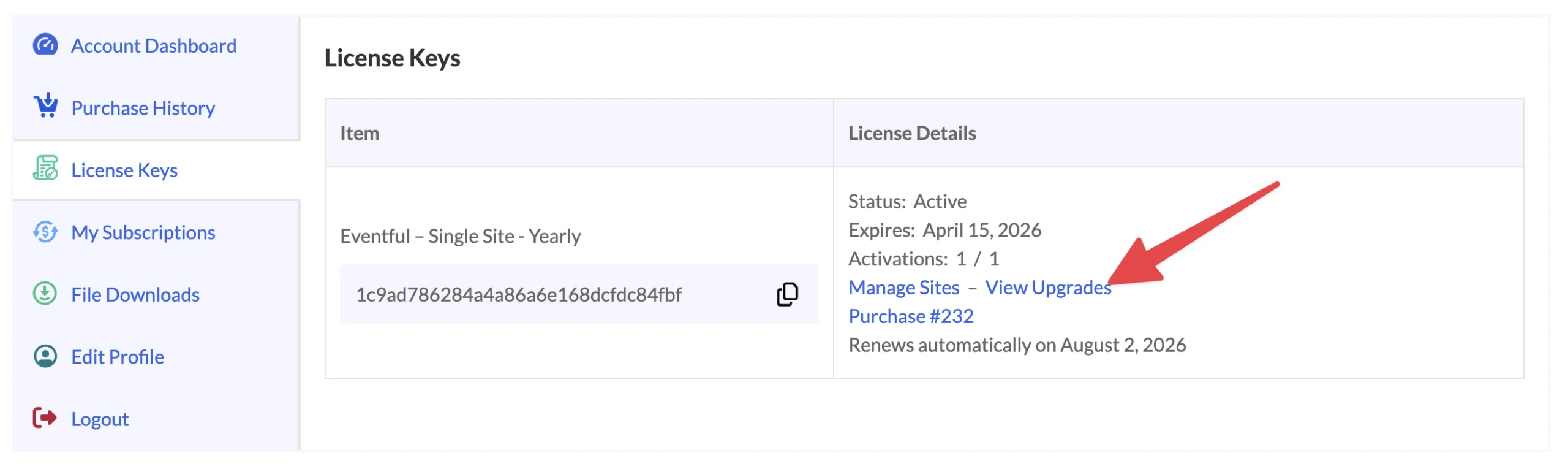This screenshot has width=1568, height=469.
Task: Click the red Logout arrow icon
Action: [45, 419]
